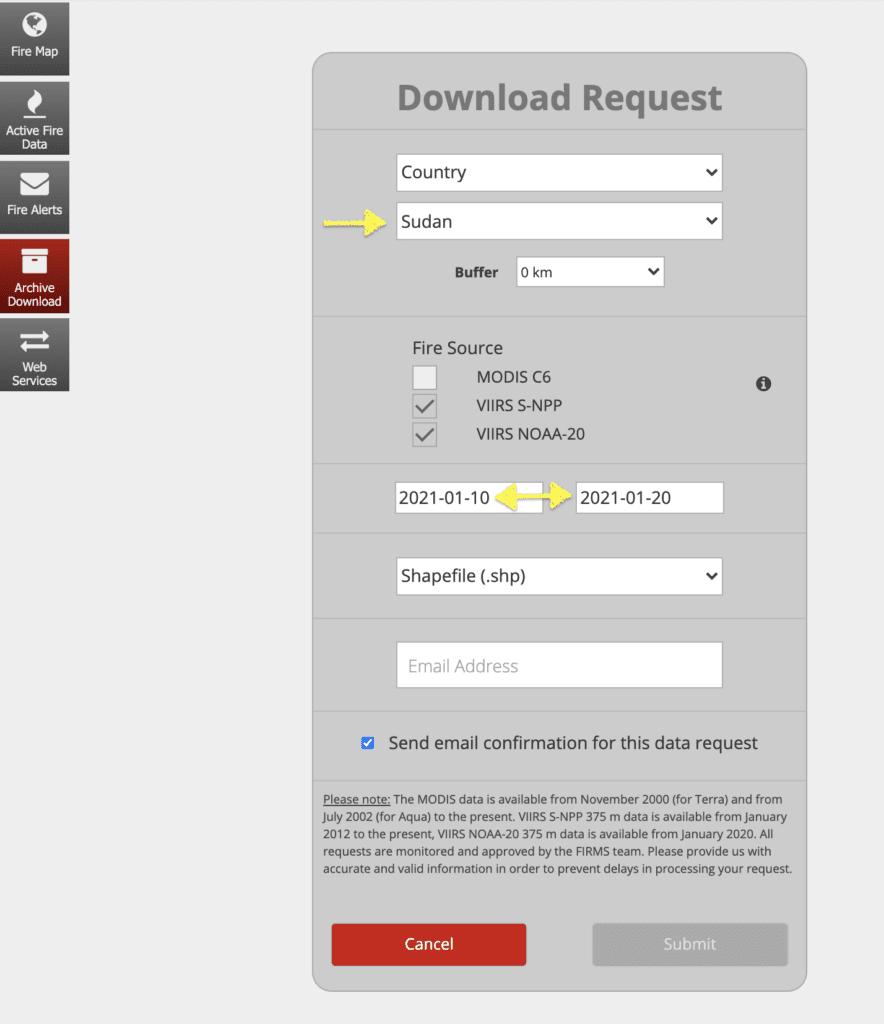
Task: Click the "VIIRS S-NPP" label text
Action: tap(519, 406)
